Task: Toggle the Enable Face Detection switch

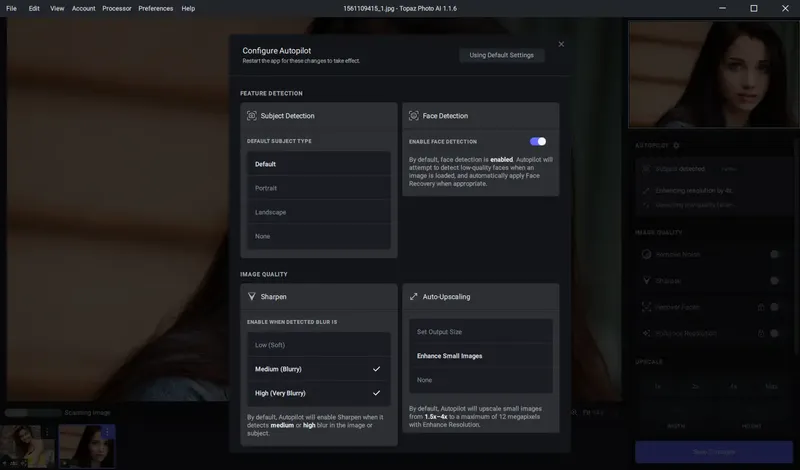Action: tap(538, 141)
